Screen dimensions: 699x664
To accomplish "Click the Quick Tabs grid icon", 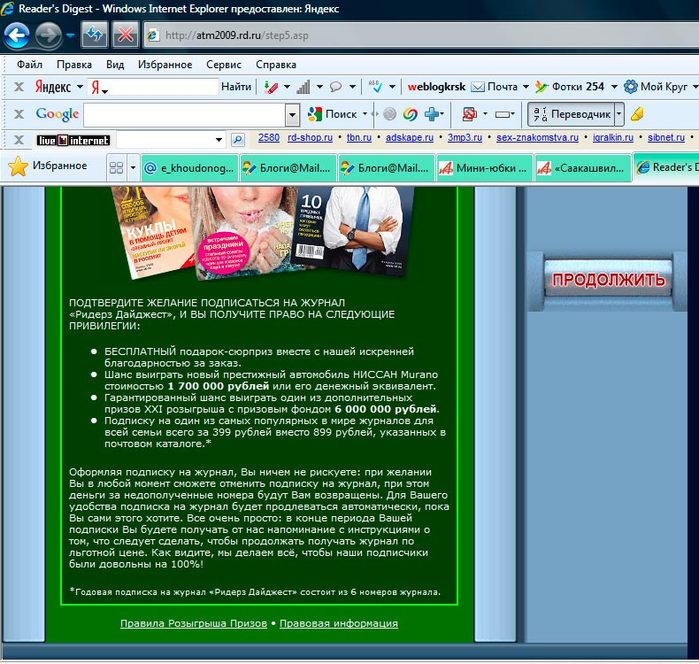I will coord(116,168).
